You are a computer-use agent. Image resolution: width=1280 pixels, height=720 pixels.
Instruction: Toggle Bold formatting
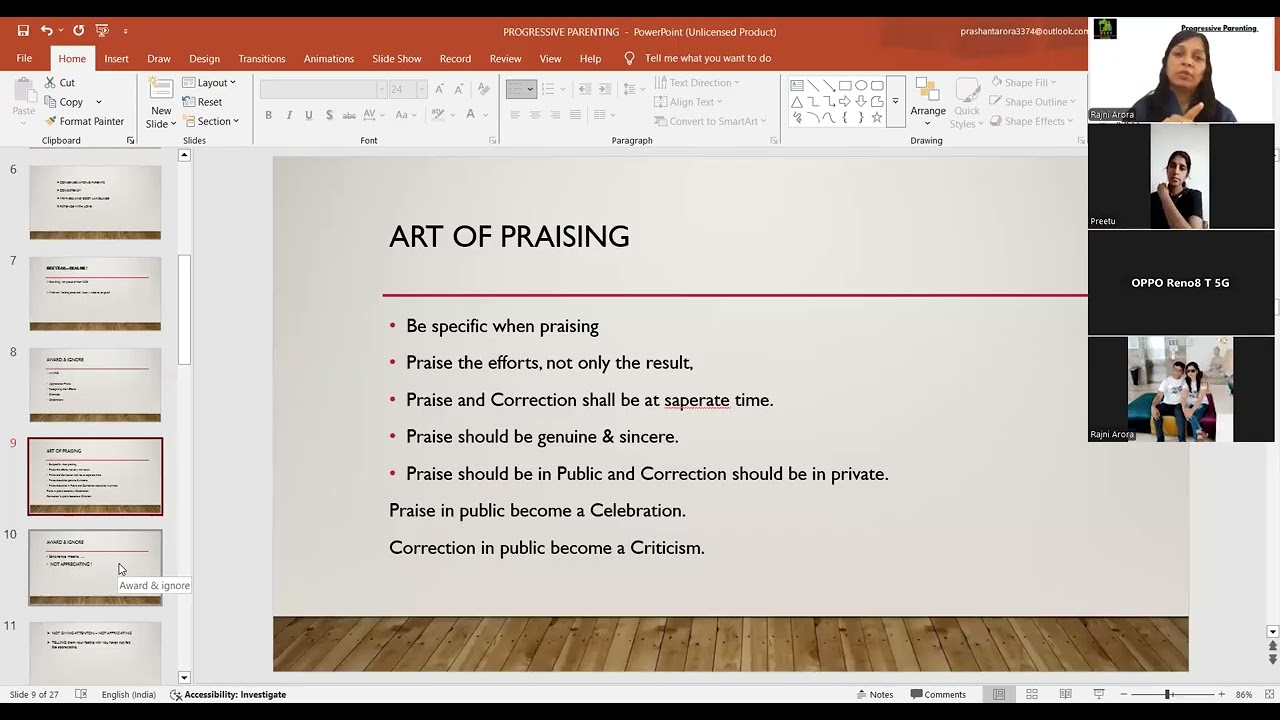coord(268,115)
